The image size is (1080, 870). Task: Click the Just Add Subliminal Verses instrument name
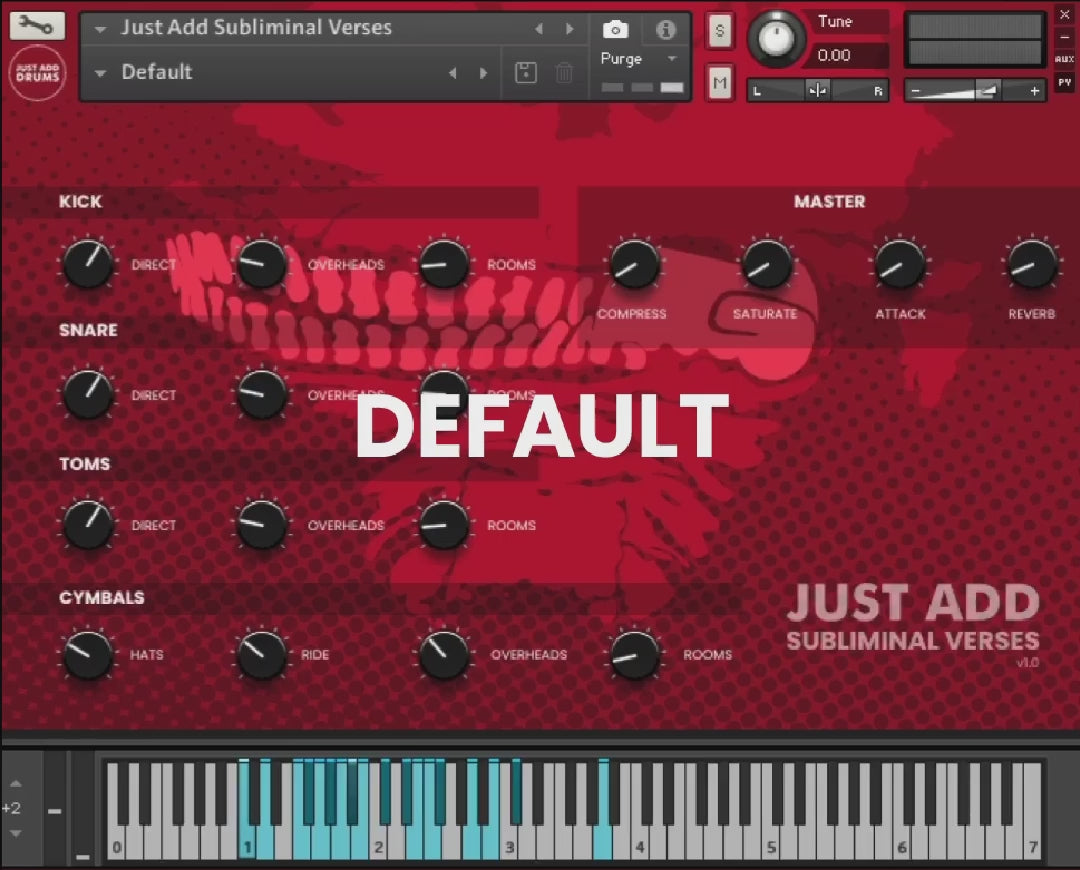click(x=256, y=28)
